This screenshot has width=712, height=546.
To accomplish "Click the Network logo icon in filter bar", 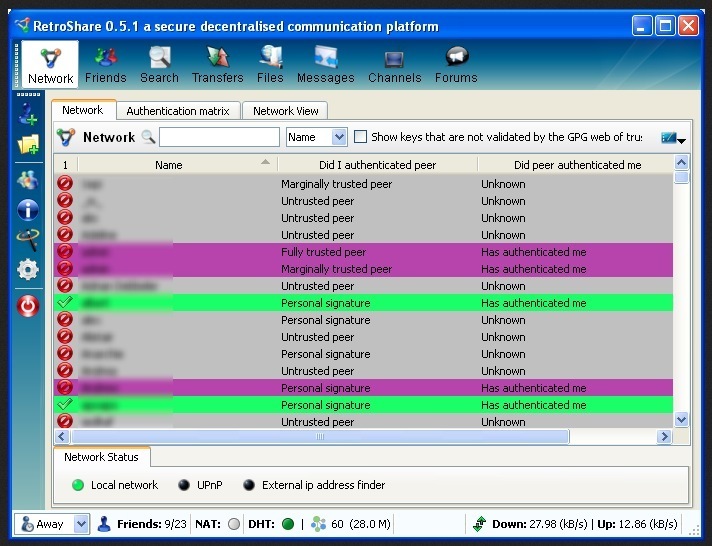I will [66, 137].
